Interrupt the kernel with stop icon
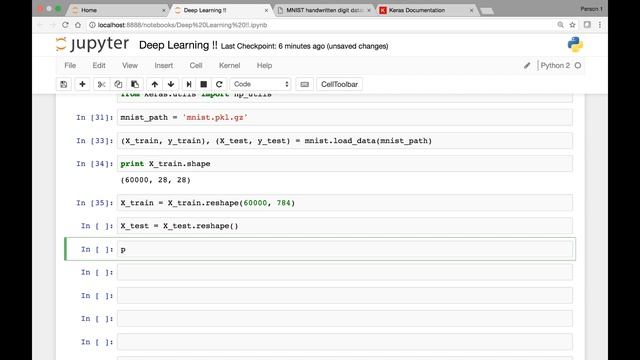 click(x=204, y=84)
